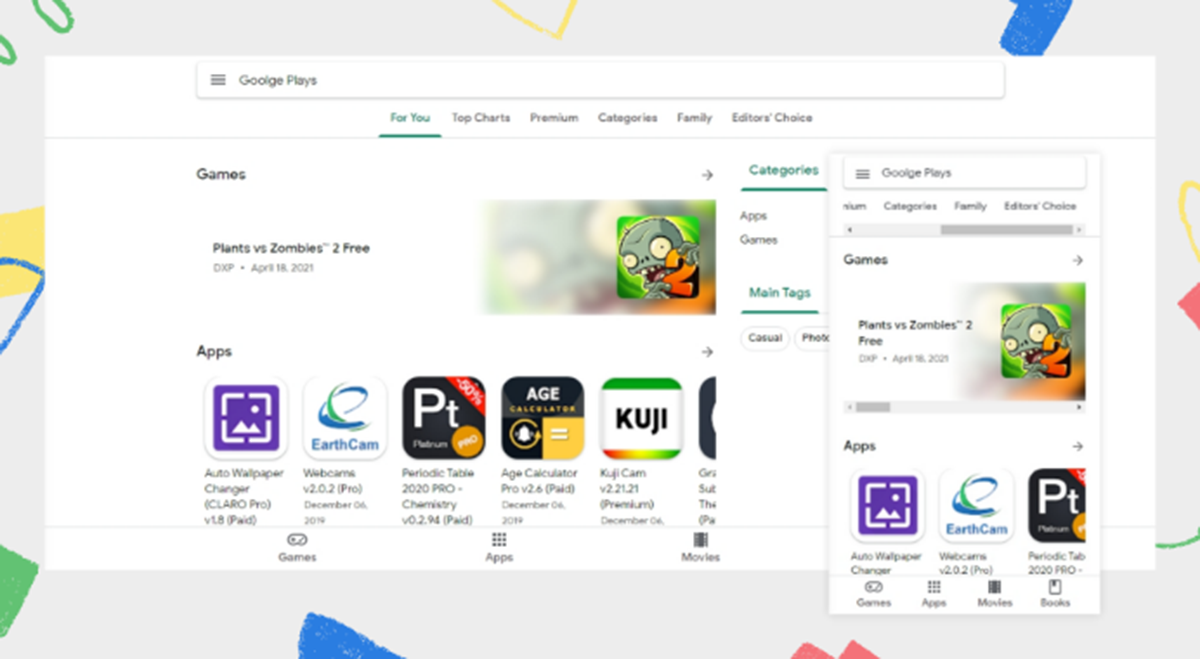Click the Games arrow in mobile preview
The image size is (1200, 659).
coord(1077,260)
